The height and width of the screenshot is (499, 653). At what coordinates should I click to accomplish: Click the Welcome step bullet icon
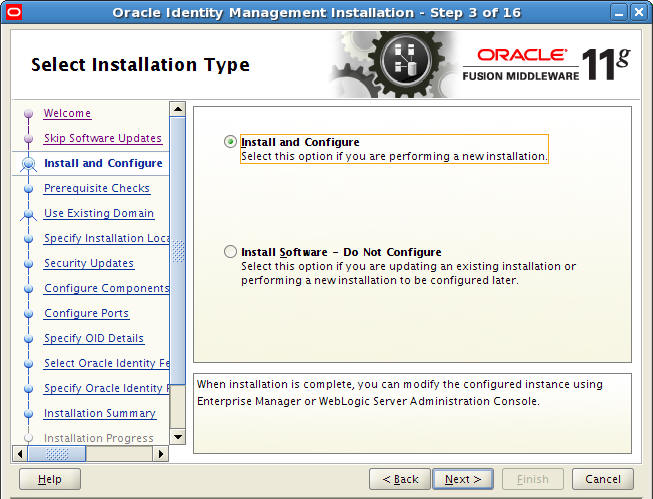(x=28, y=114)
